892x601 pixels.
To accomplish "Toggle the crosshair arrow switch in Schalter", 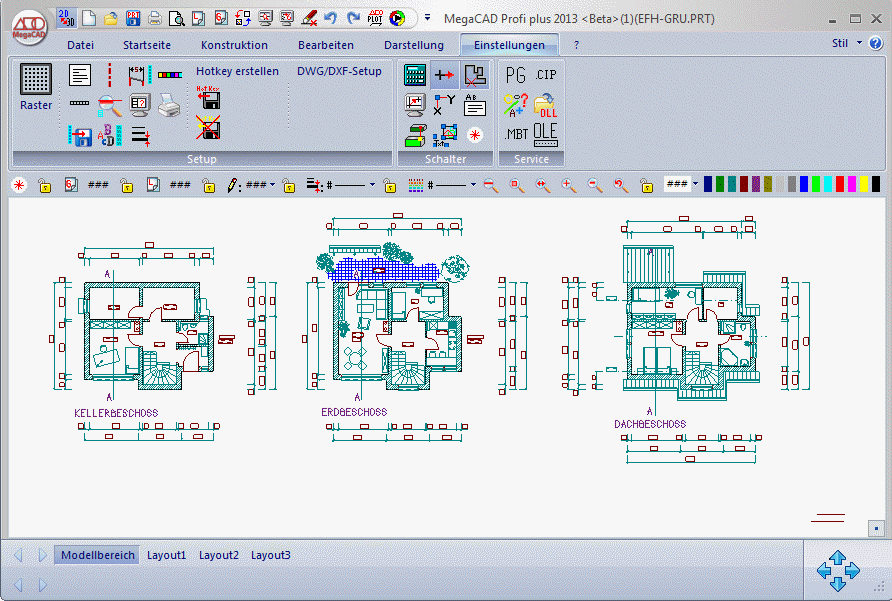I will [444, 75].
